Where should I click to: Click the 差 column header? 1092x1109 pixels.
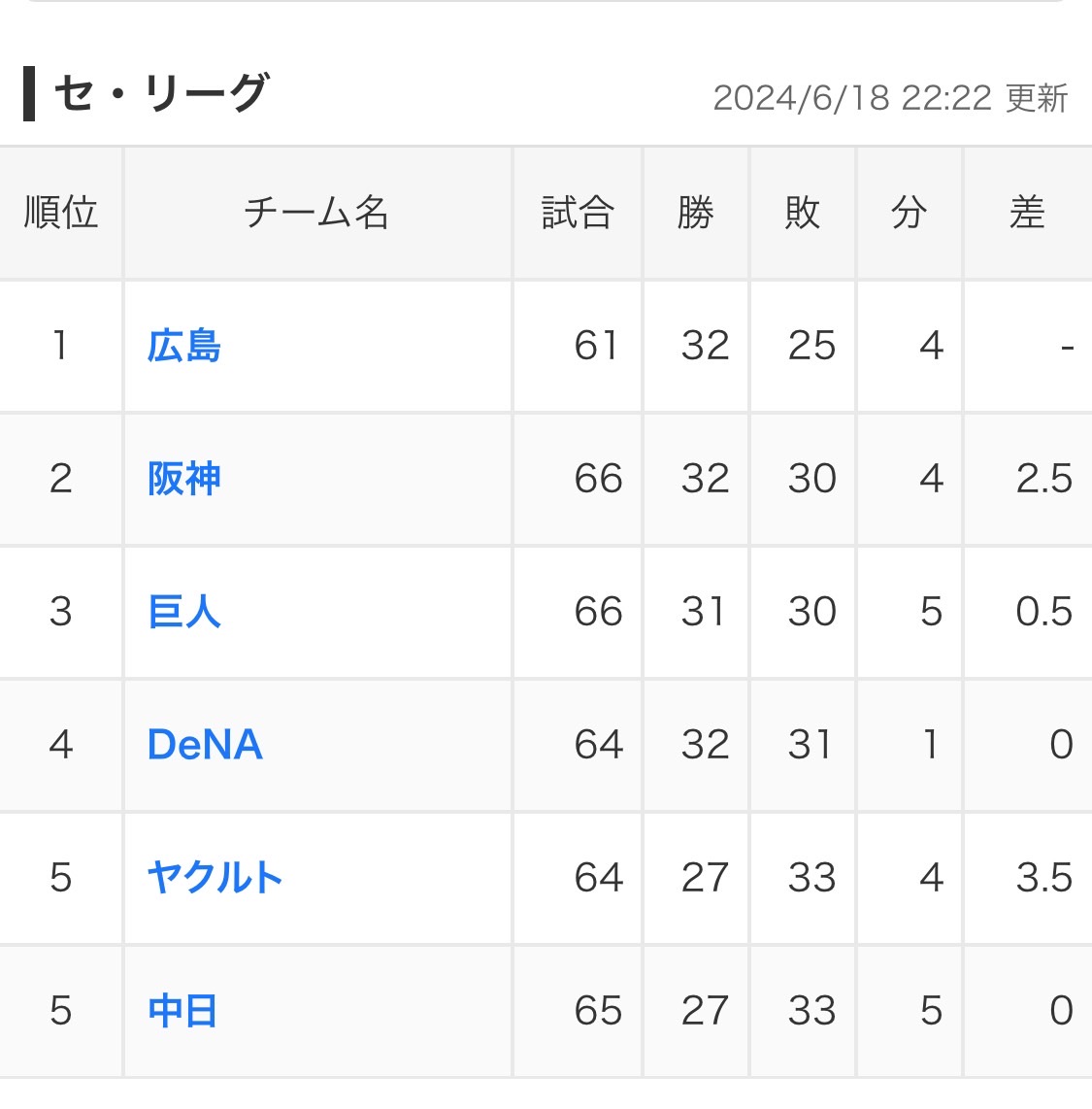pyautogui.click(x=1027, y=213)
